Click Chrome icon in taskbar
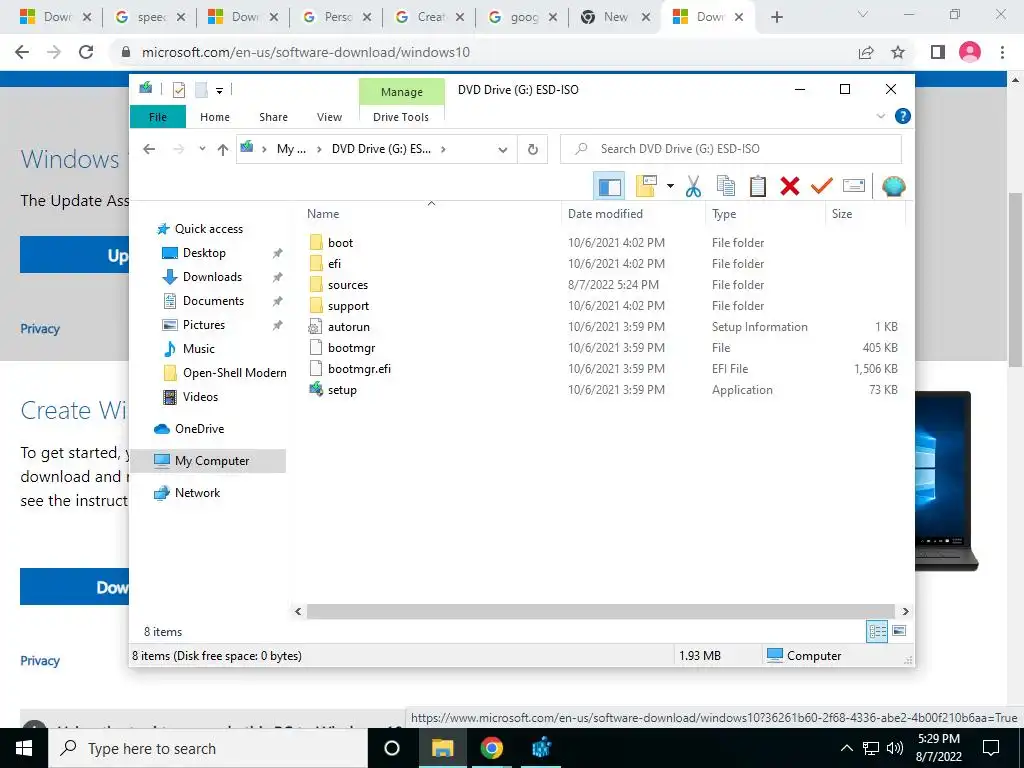Image resolution: width=1024 pixels, height=768 pixels. click(x=491, y=748)
